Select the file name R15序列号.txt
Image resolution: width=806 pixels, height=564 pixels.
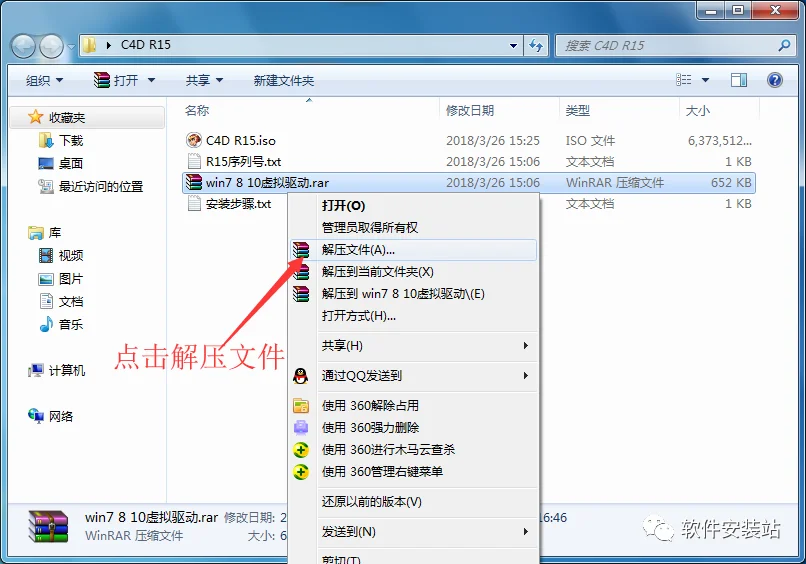coord(244,161)
